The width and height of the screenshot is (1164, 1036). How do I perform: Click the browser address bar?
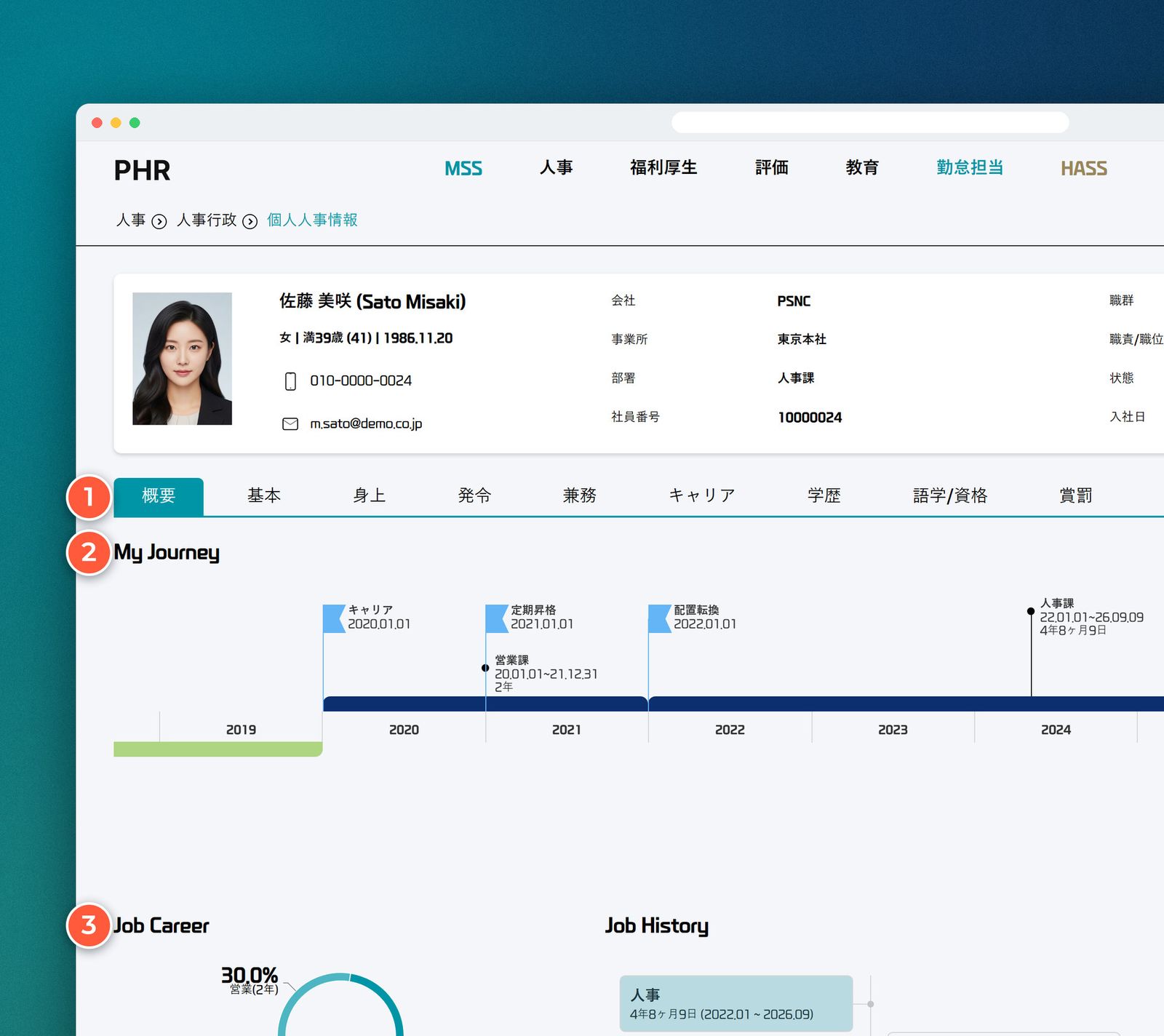(870, 122)
